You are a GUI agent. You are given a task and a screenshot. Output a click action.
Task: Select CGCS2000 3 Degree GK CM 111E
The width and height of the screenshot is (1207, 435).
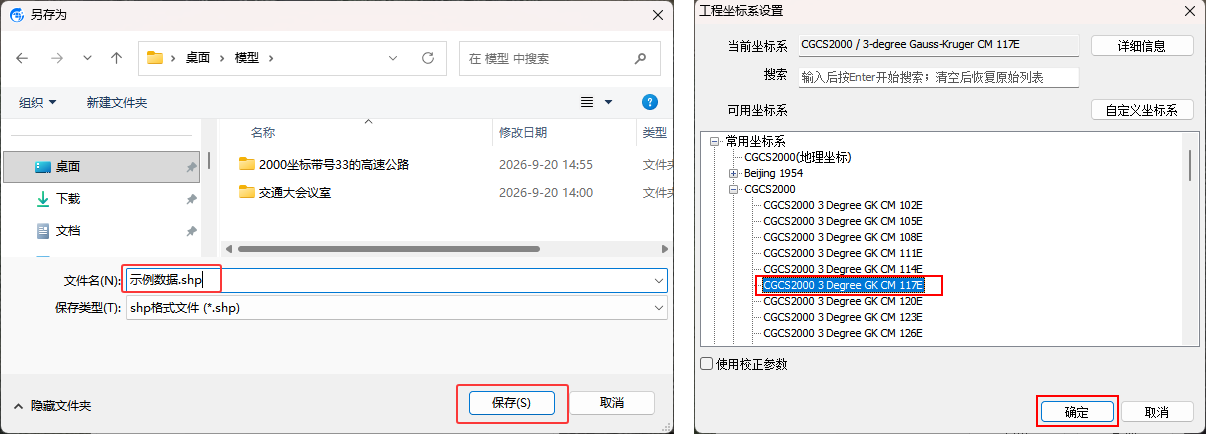(x=842, y=253)
